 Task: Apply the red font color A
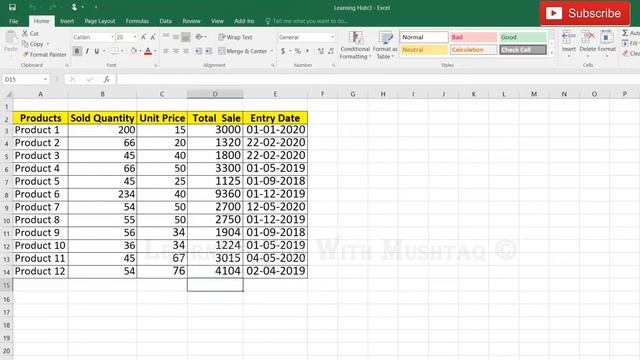pos(148,51)
